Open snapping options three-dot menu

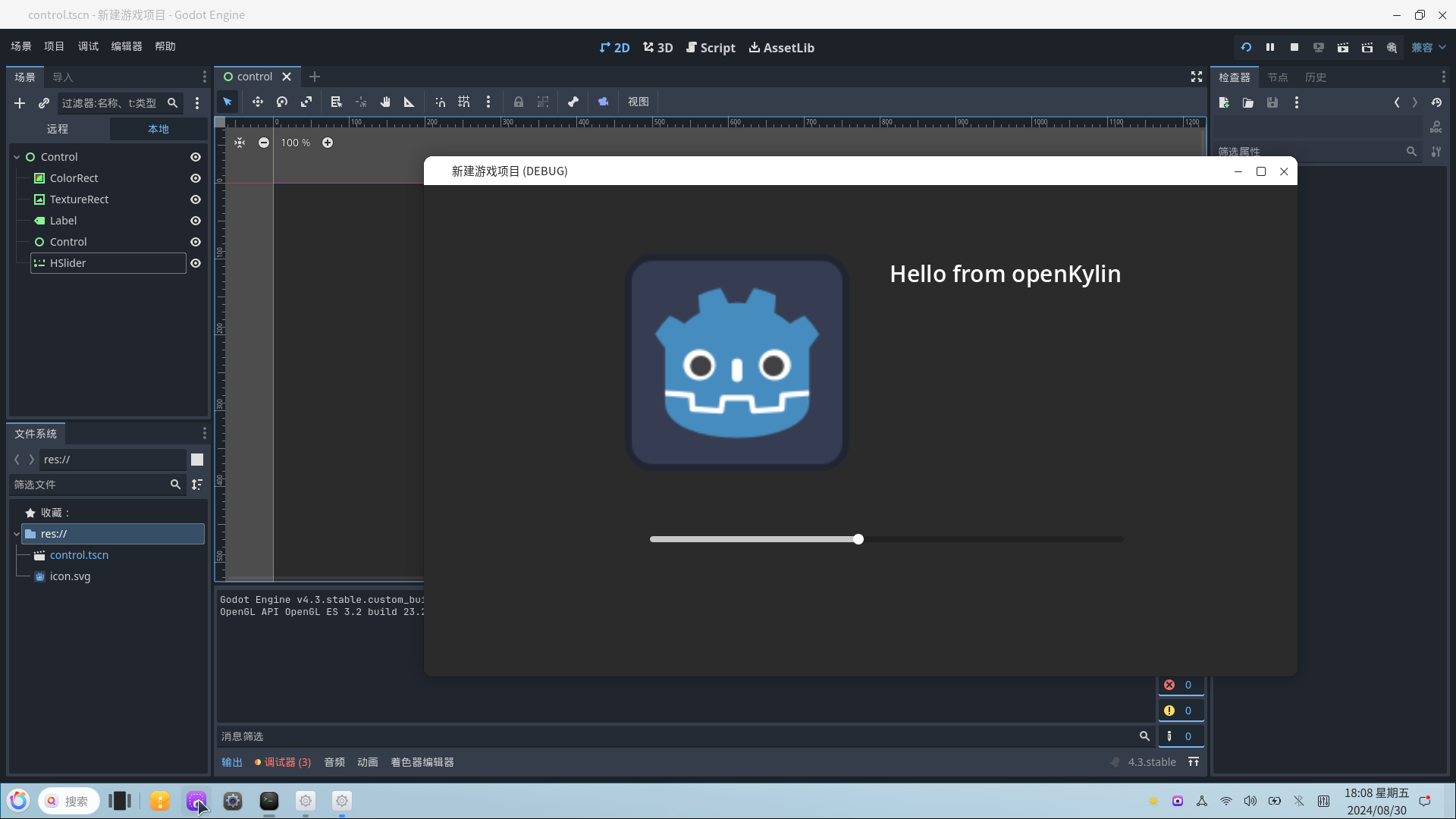pyautogui.click(x=488, y=102)
